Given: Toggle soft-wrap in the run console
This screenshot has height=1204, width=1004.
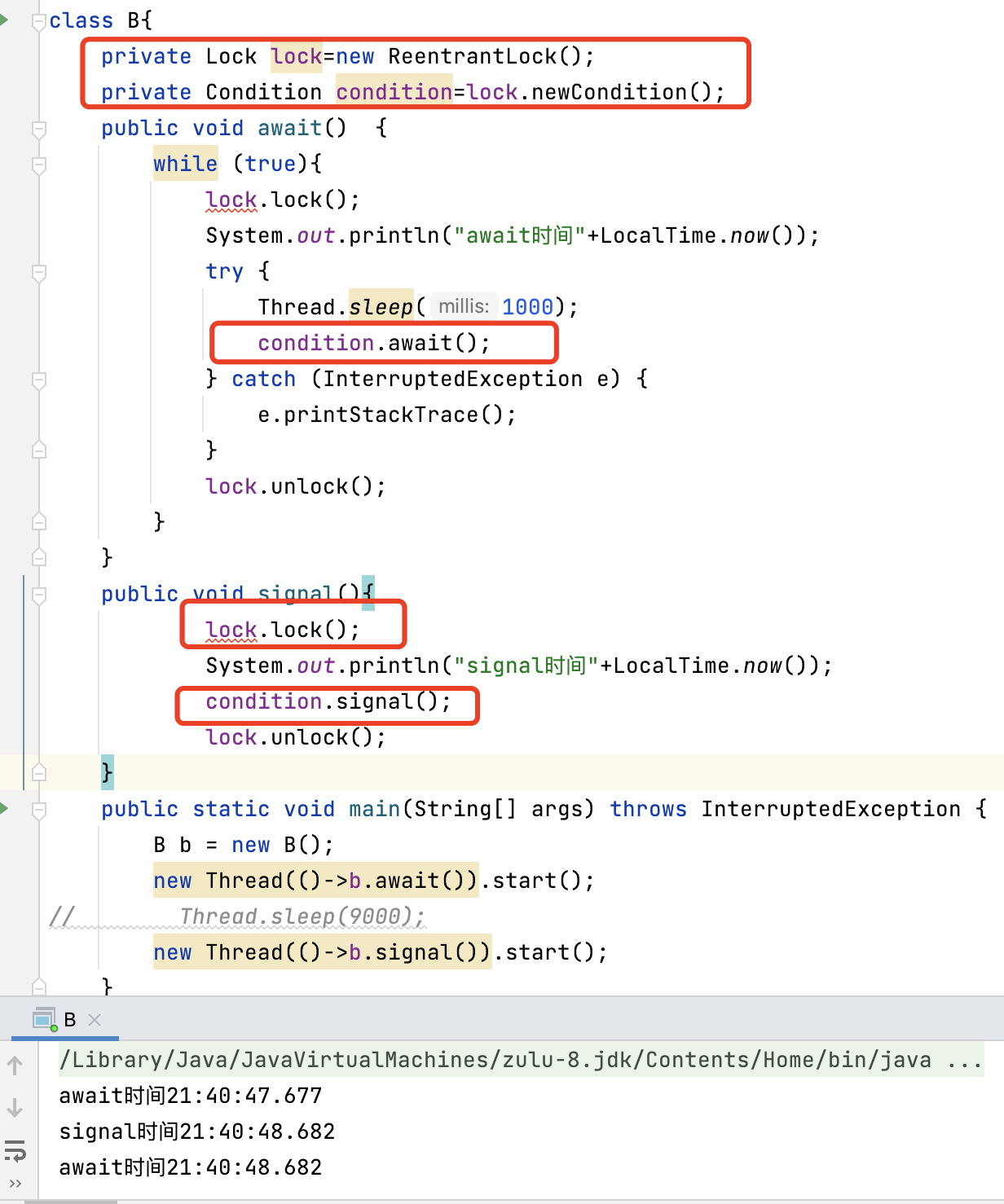Looking at the screenshot, I should click(x=15, y=1151).
